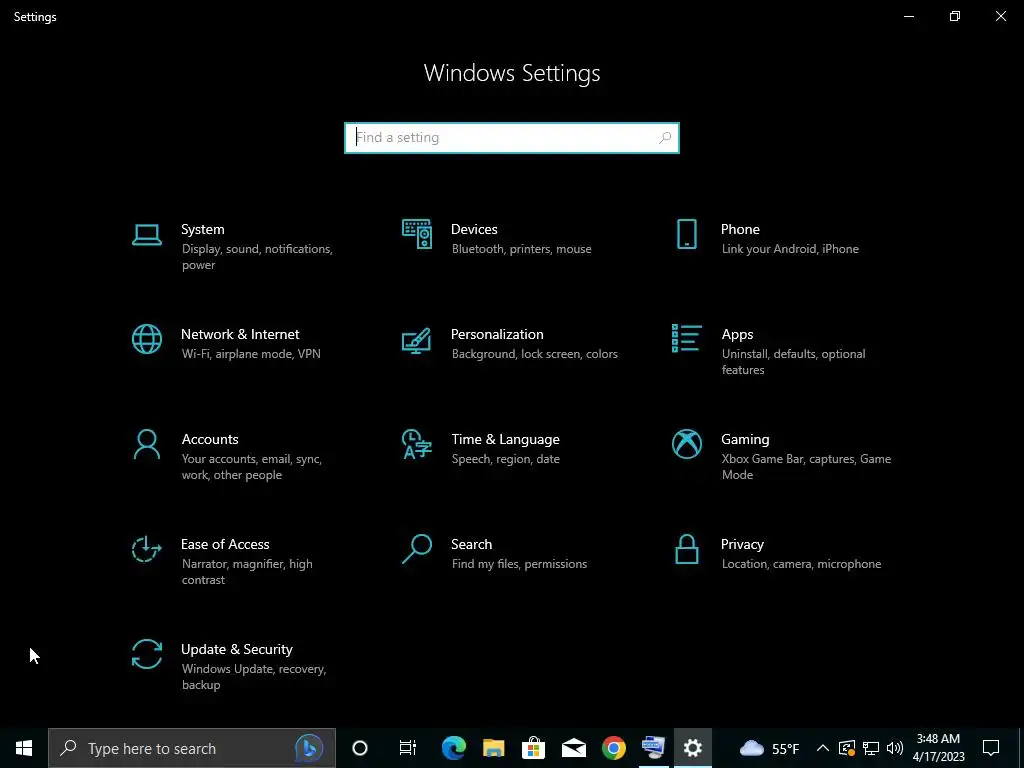
Task: Launch Microsoft Edge from the taskbar
Action: coord(453,748)
